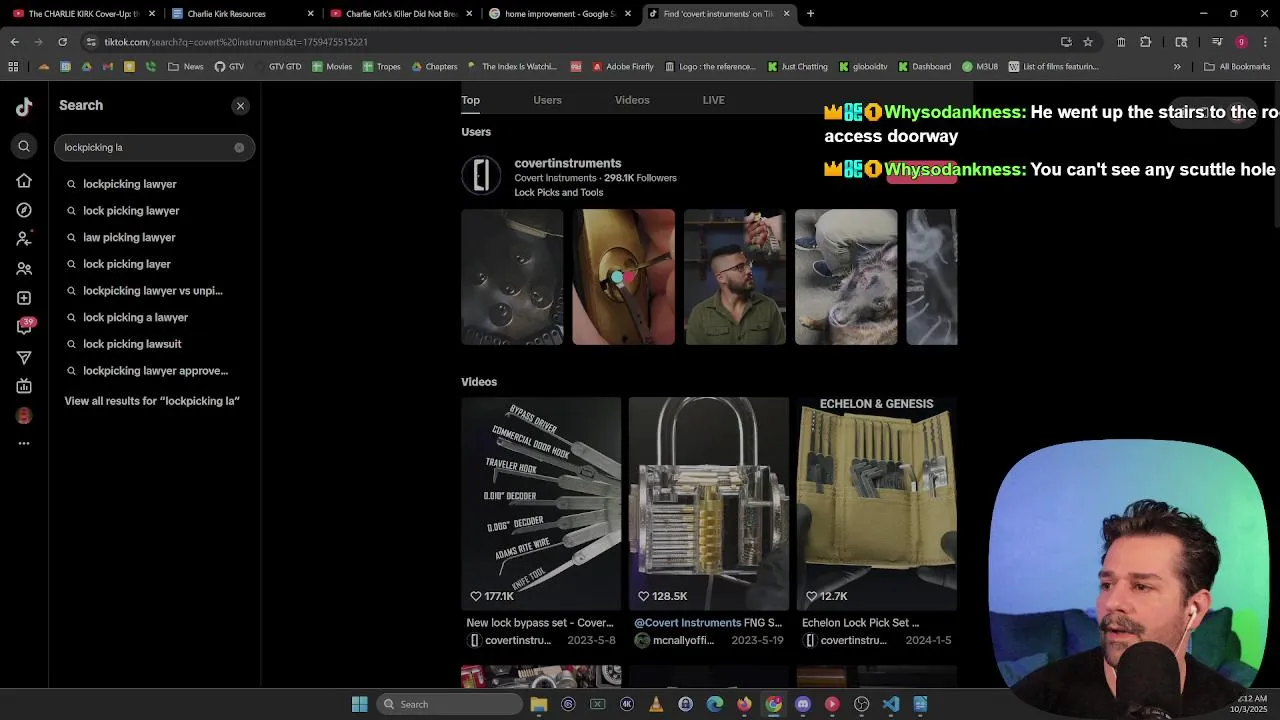Open the Messages paper-plane icon in sidebar
Viewport: 1280px width, 720px height.
24,357
